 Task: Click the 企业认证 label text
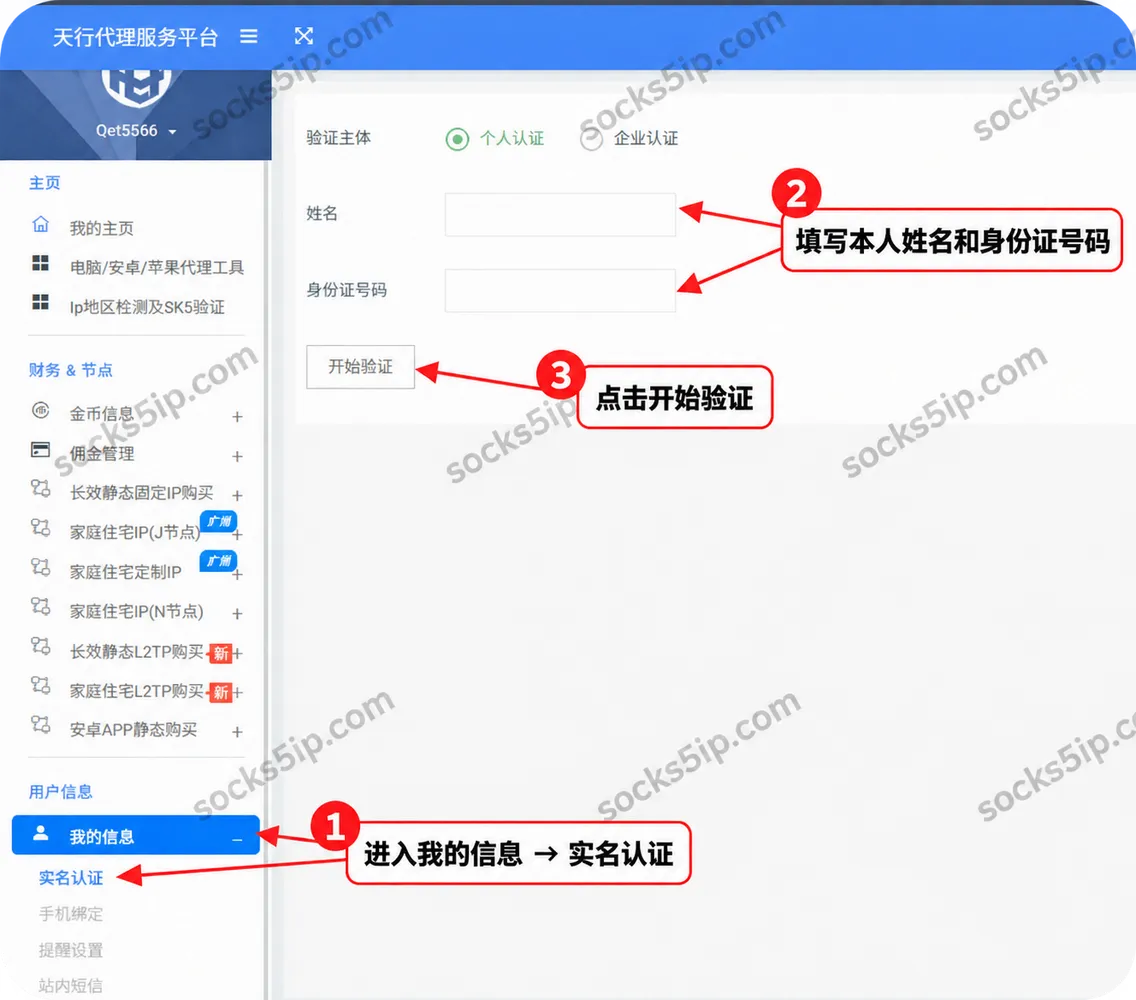(x=646, y=138)
